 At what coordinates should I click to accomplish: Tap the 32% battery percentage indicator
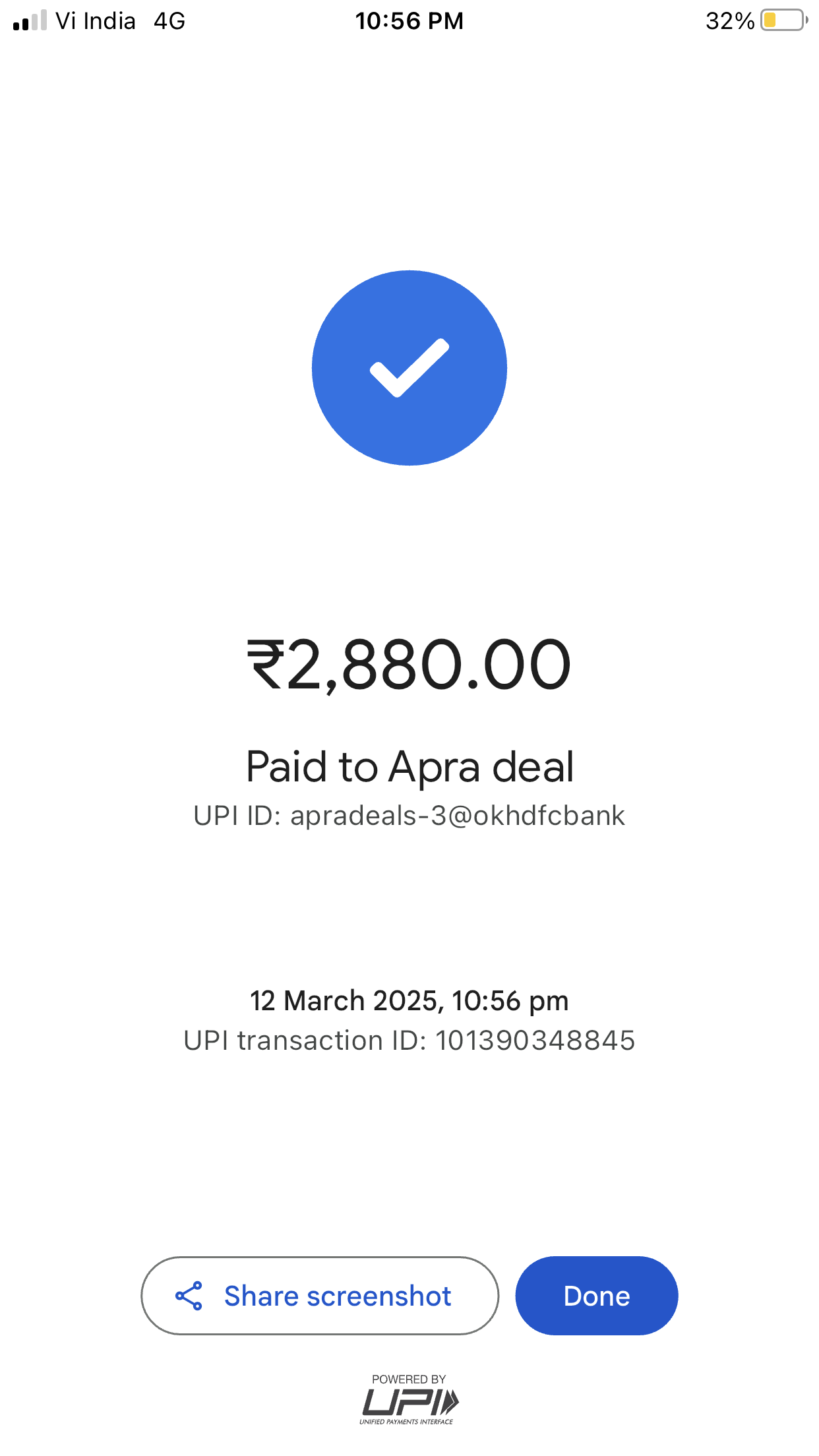pos(730,21)
